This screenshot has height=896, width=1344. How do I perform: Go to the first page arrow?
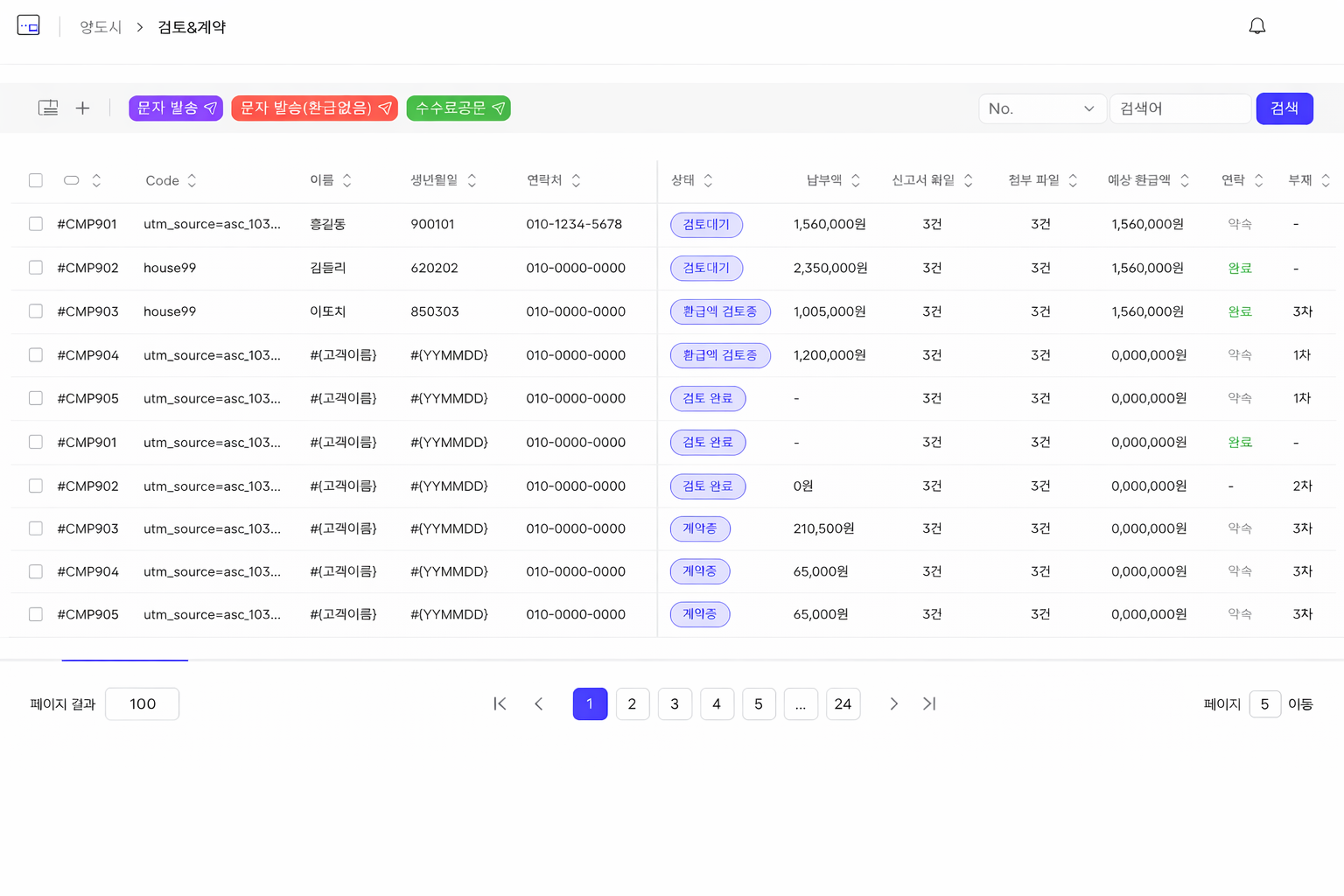pos(500,703)
